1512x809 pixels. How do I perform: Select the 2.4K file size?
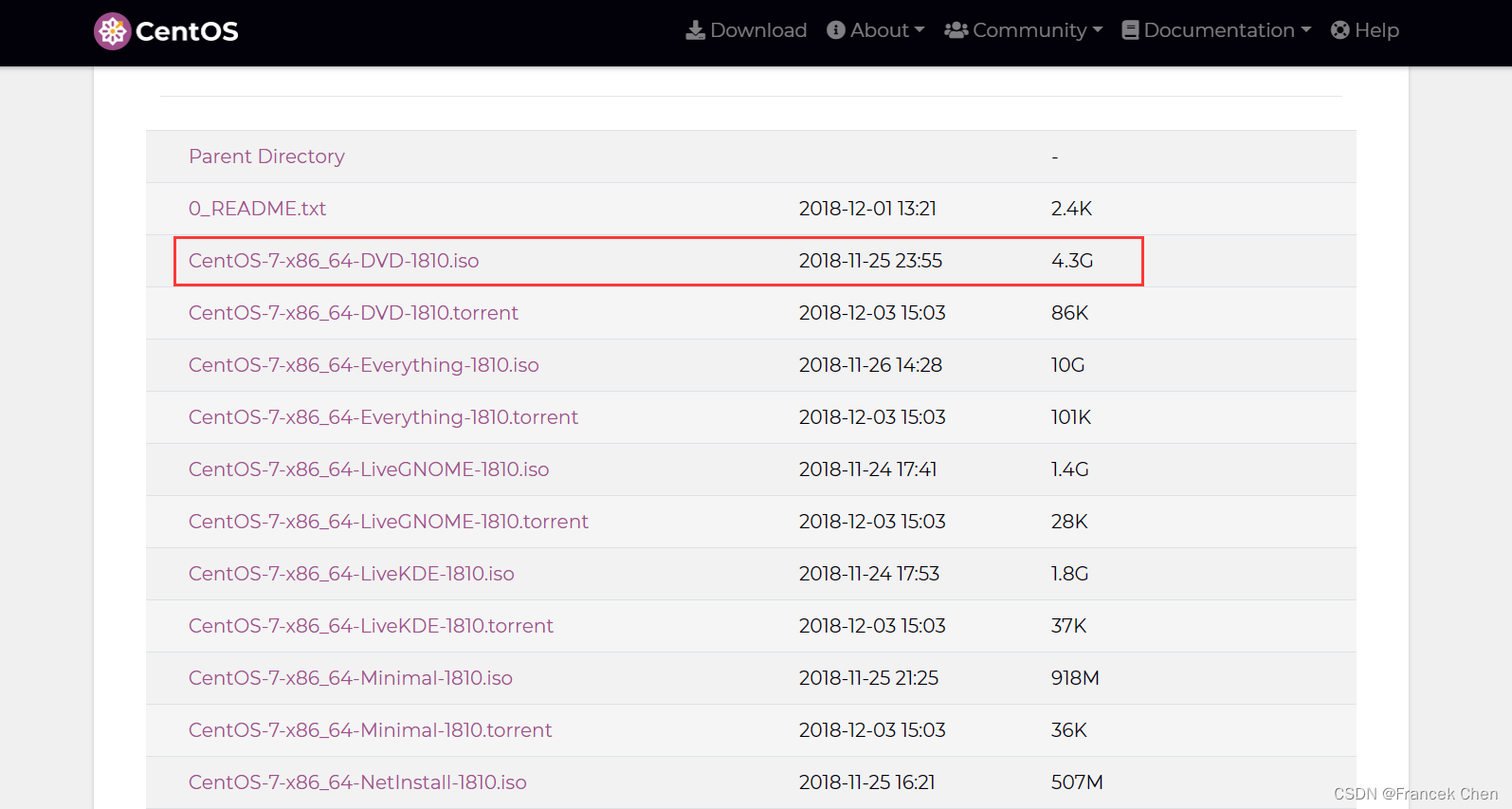(x=1071, y=209)
